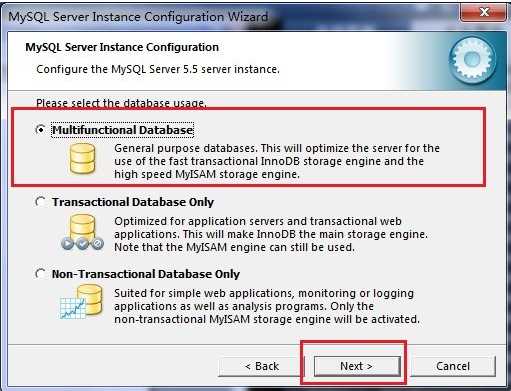511x391 pixels.
Task: Click the blue gear icon in header
Action: (472, 60)
